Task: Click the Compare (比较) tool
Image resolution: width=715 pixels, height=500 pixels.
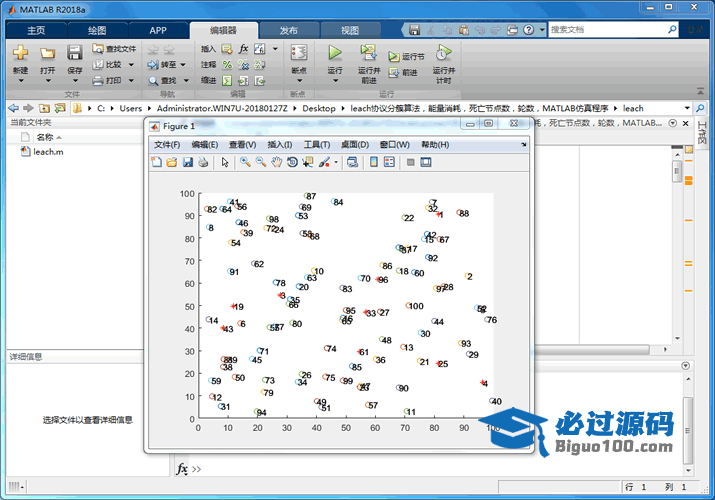Action: pyautogui.click(x=109, y=65)
